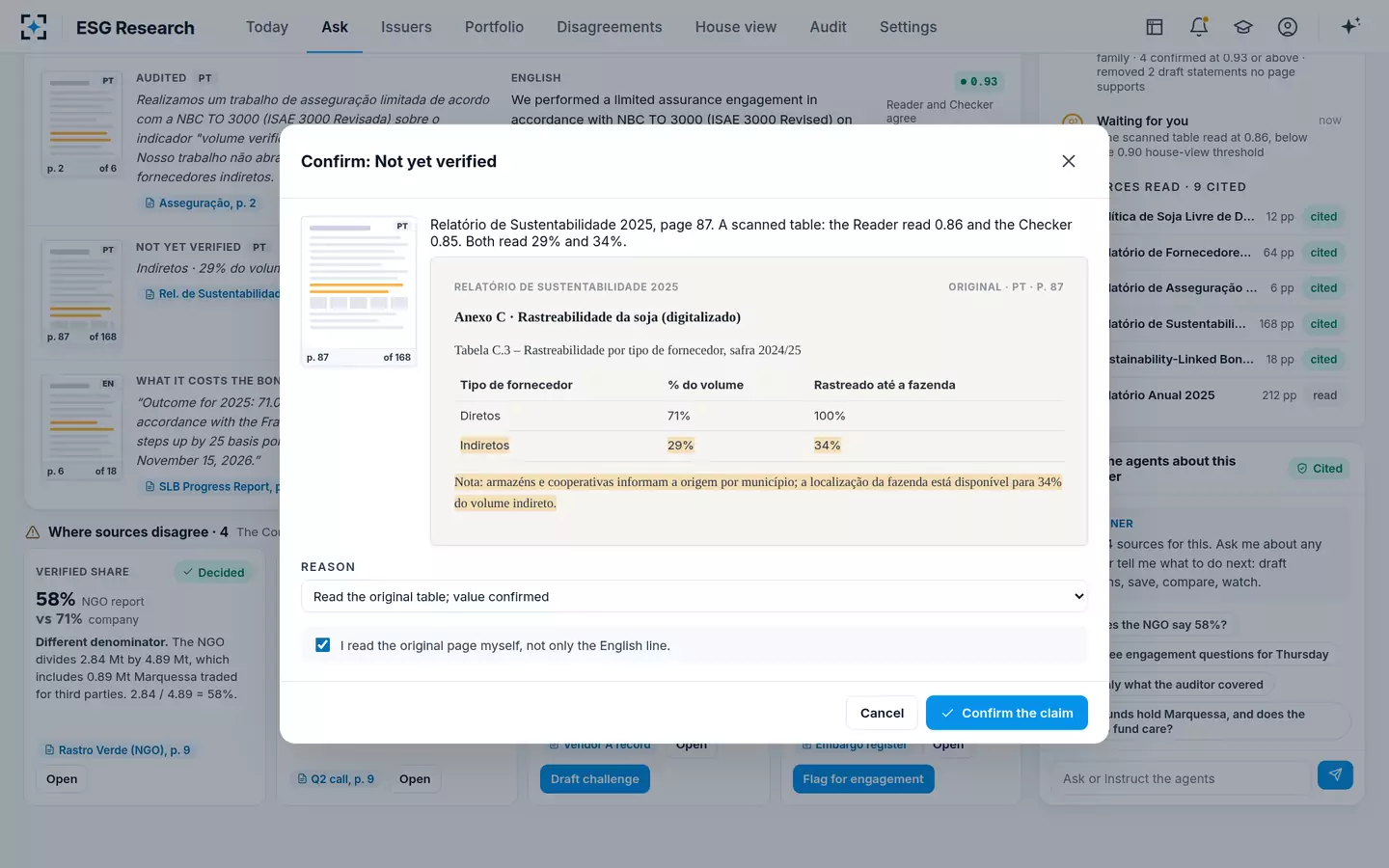Click Open button next to Q2 call
This screenshot has width=1389, height=868.
click(415, 779)
